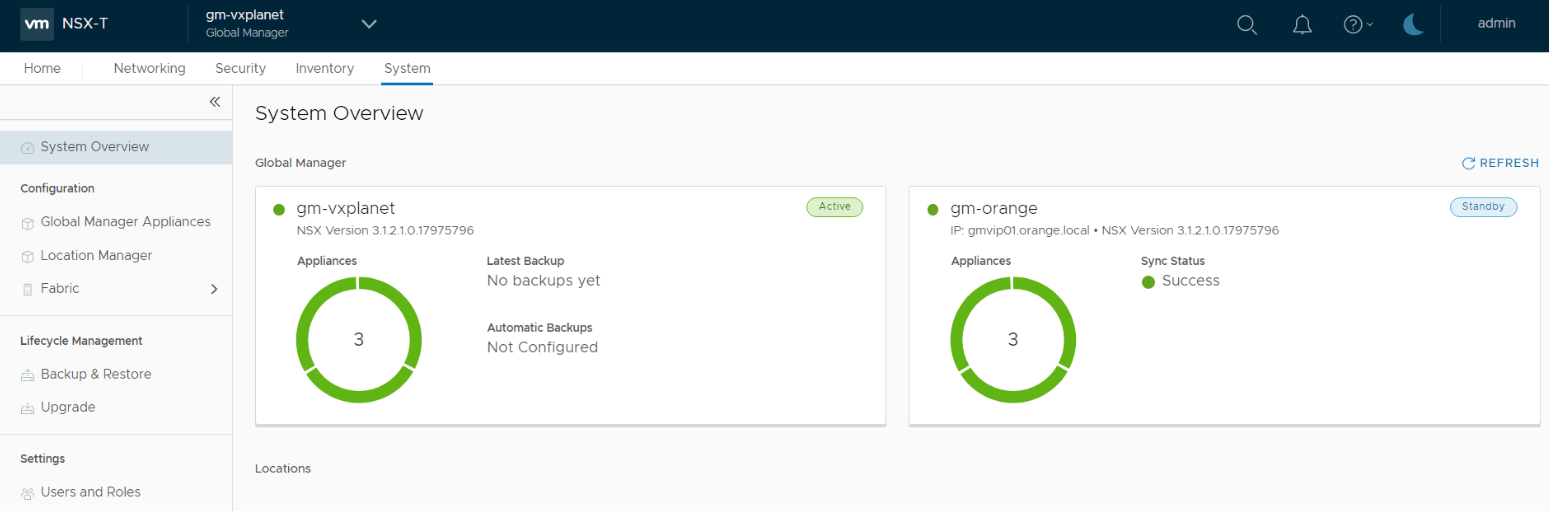Open the search magnifier icon
This screenshot has width=1549, height=511.
(x=1247, y=25)
